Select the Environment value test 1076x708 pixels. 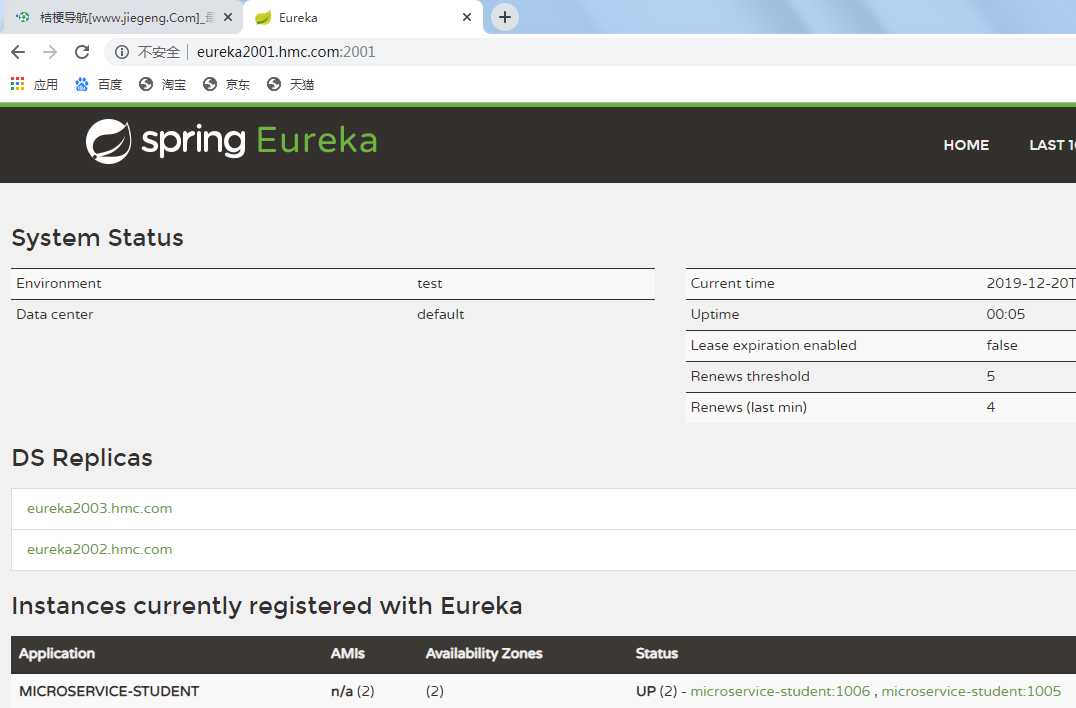point(430,283)
